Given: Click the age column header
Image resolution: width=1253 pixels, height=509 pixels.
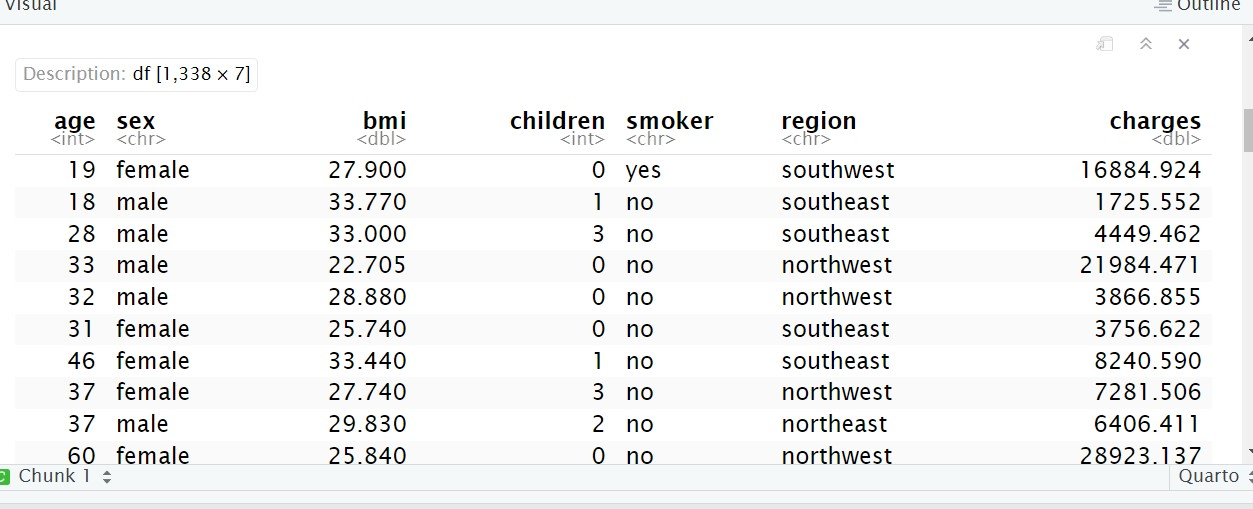Looking at the screenshot, I should pyautogui.click(x=74, y=122).
